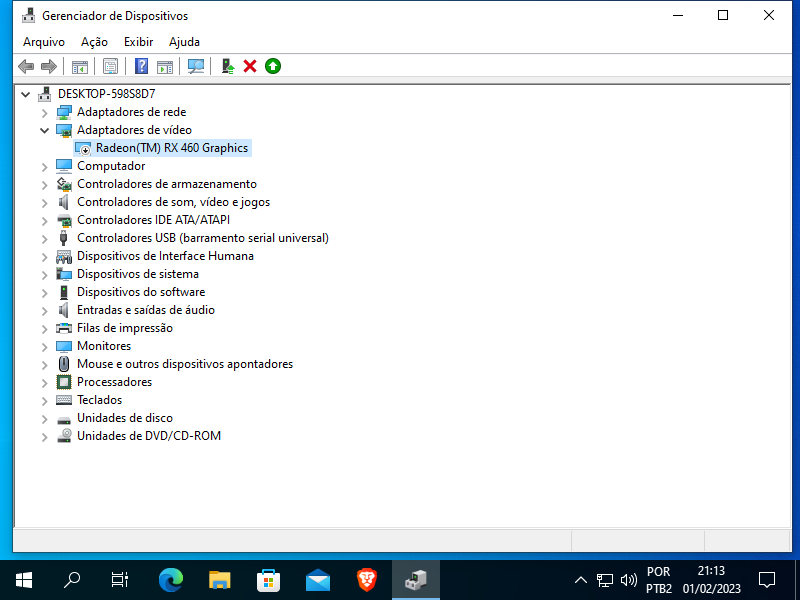Select Unidades de disco label
The height and width of the screenshot is (600, 800).
click(x=124, y=418)
